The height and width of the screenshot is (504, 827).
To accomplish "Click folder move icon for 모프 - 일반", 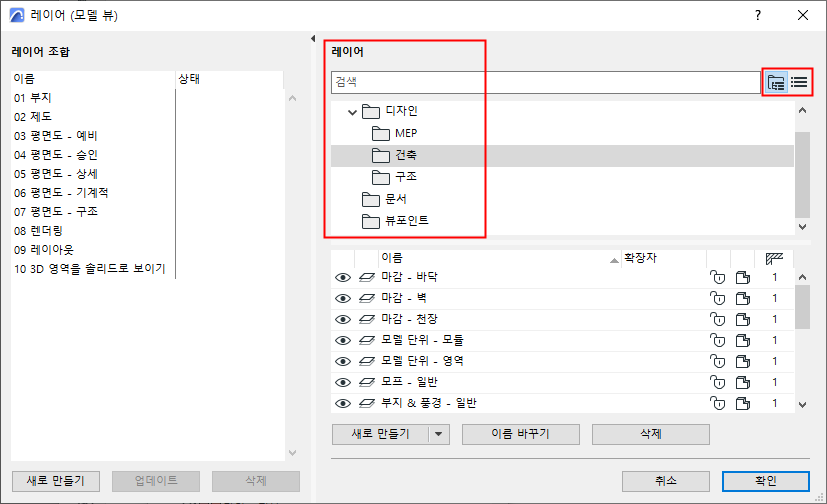I will click(743, 382).
